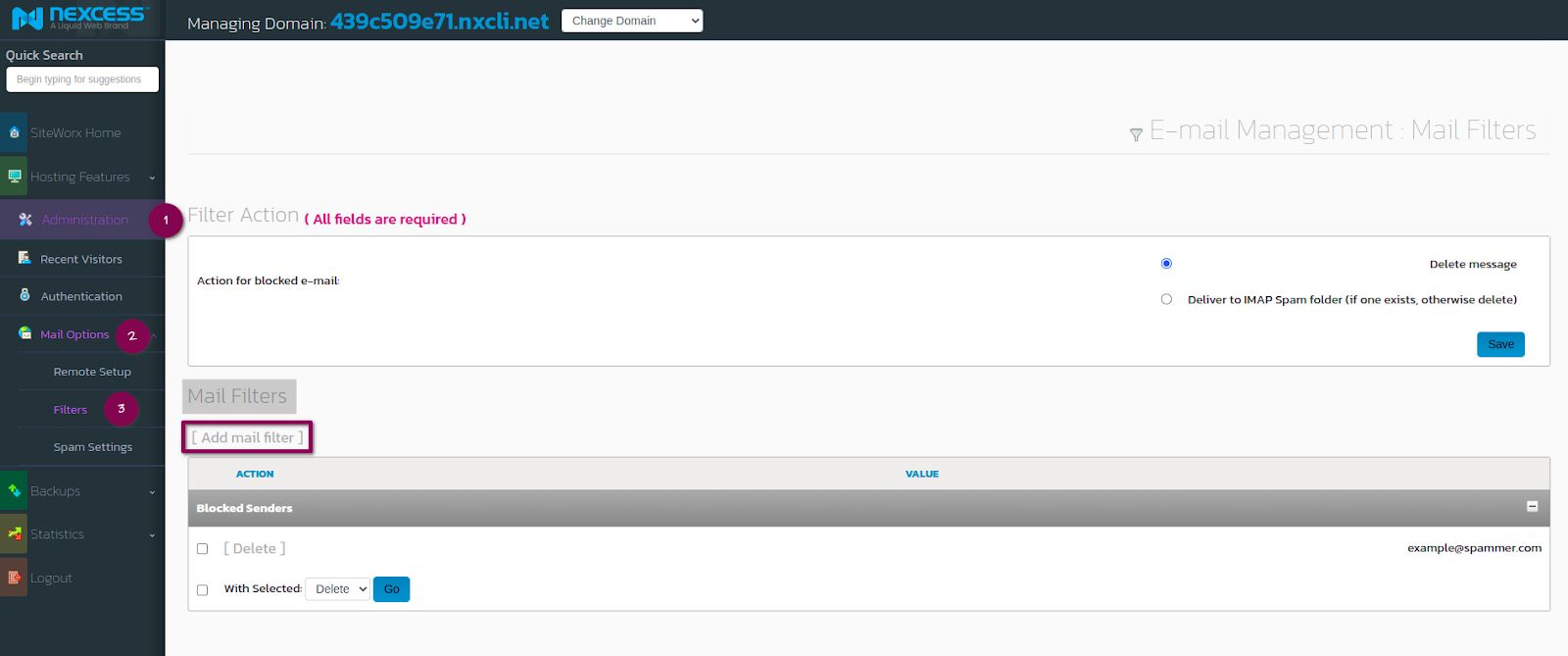Viewport: 1568px width, 656px height.
Task: Click the Mail Filters heading
Action: [238, 396]
